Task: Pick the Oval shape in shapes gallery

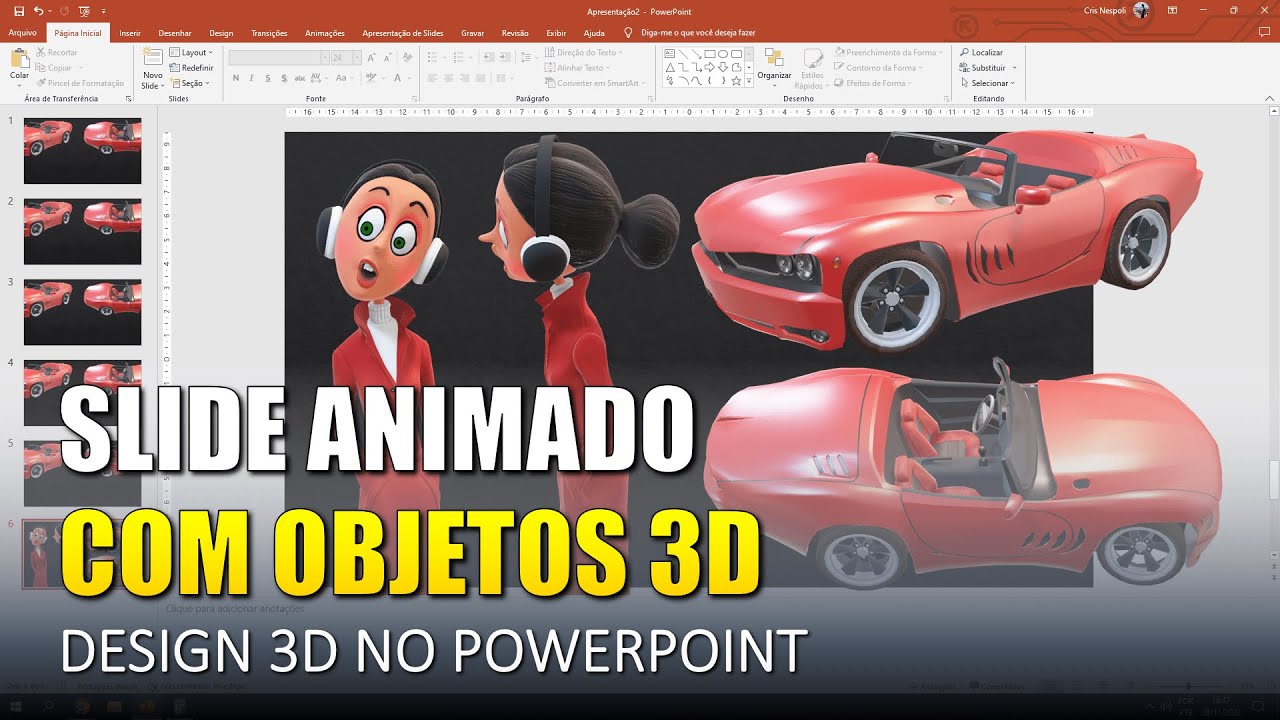Action: (722, 53)
